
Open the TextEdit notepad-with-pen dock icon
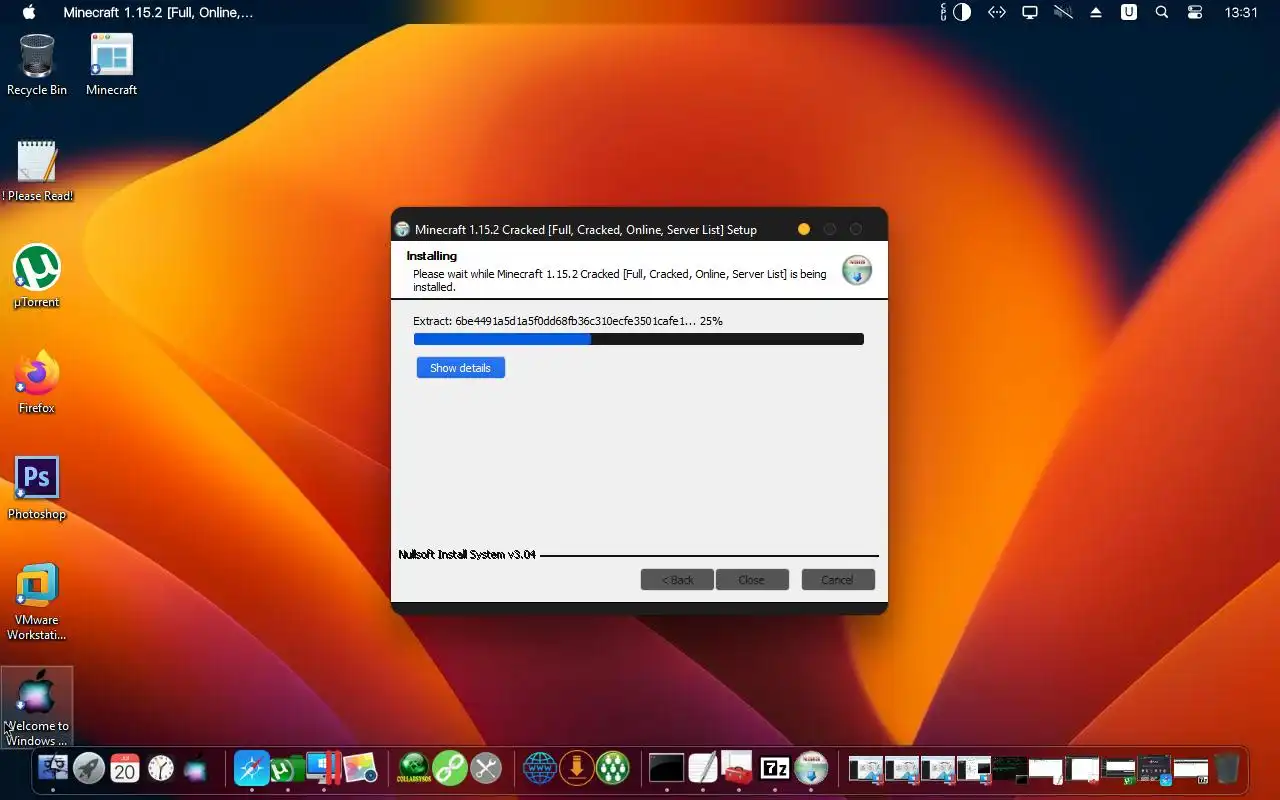(x=702, y=768)
